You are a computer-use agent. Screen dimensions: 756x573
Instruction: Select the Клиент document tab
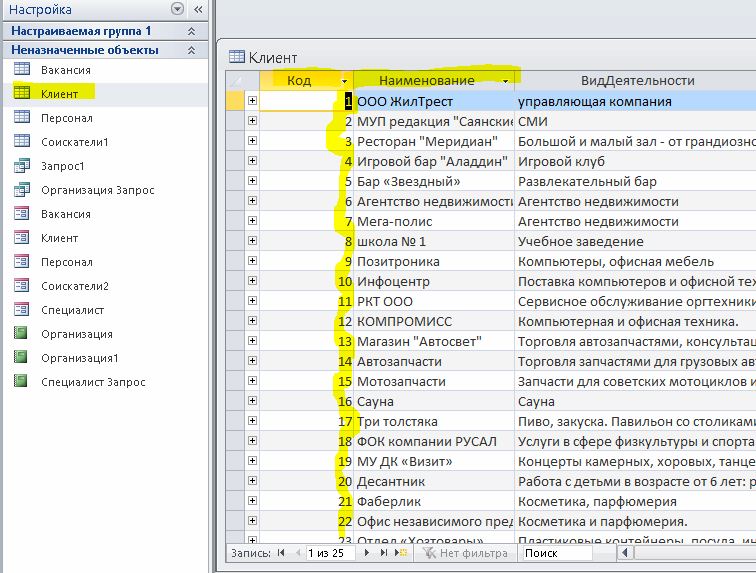coord(263,57)
